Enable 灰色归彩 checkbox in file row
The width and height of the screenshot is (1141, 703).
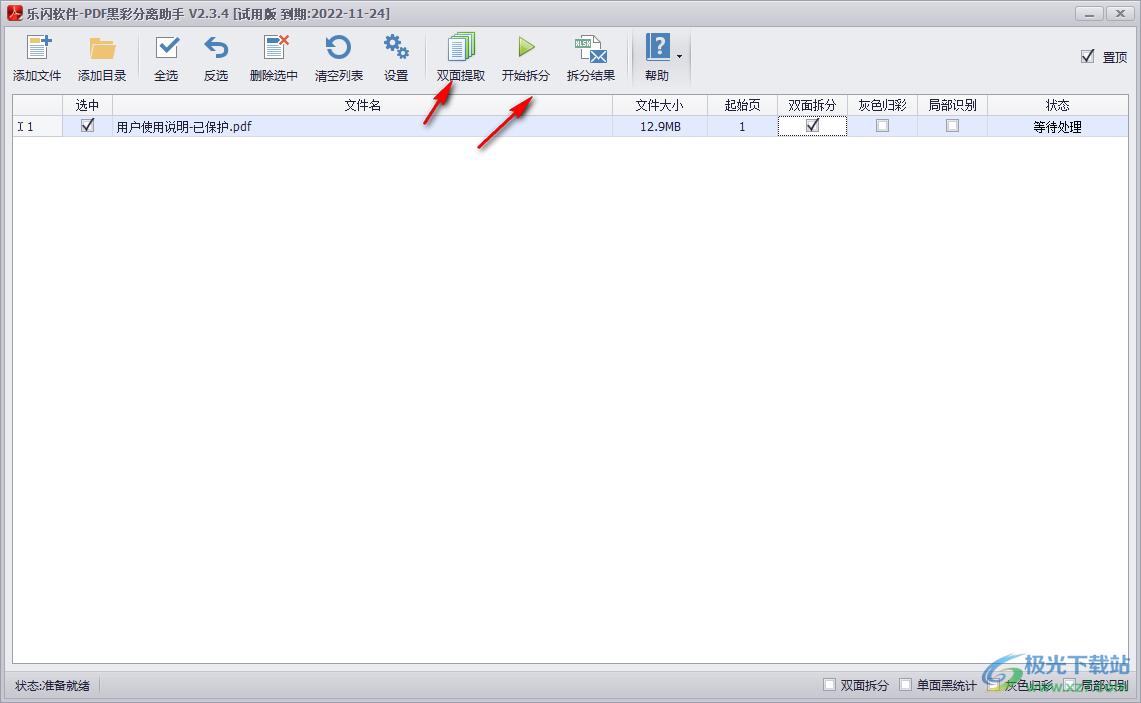882,126
